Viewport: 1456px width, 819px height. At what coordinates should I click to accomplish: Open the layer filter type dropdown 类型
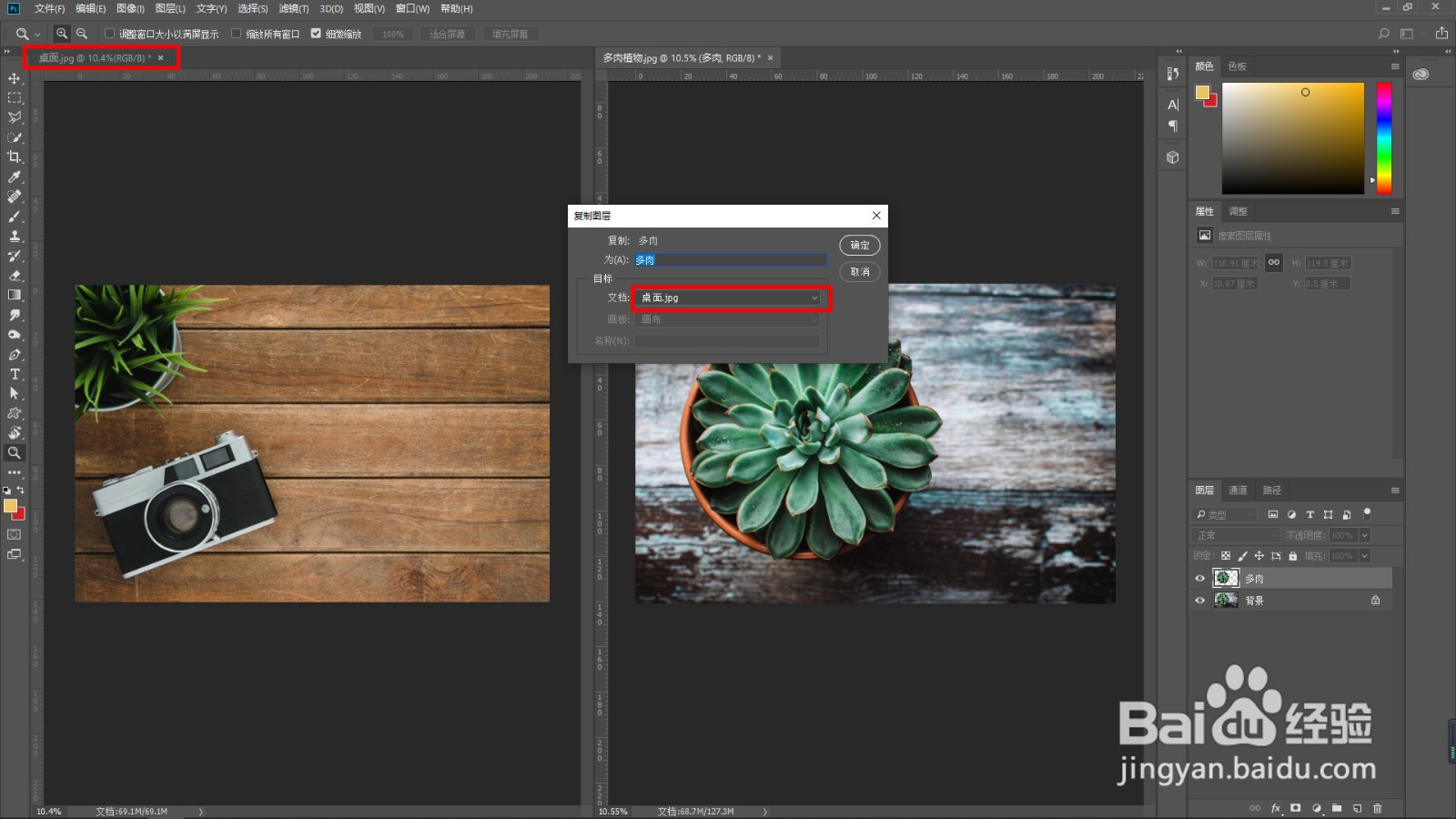[x=1225, y=514]
